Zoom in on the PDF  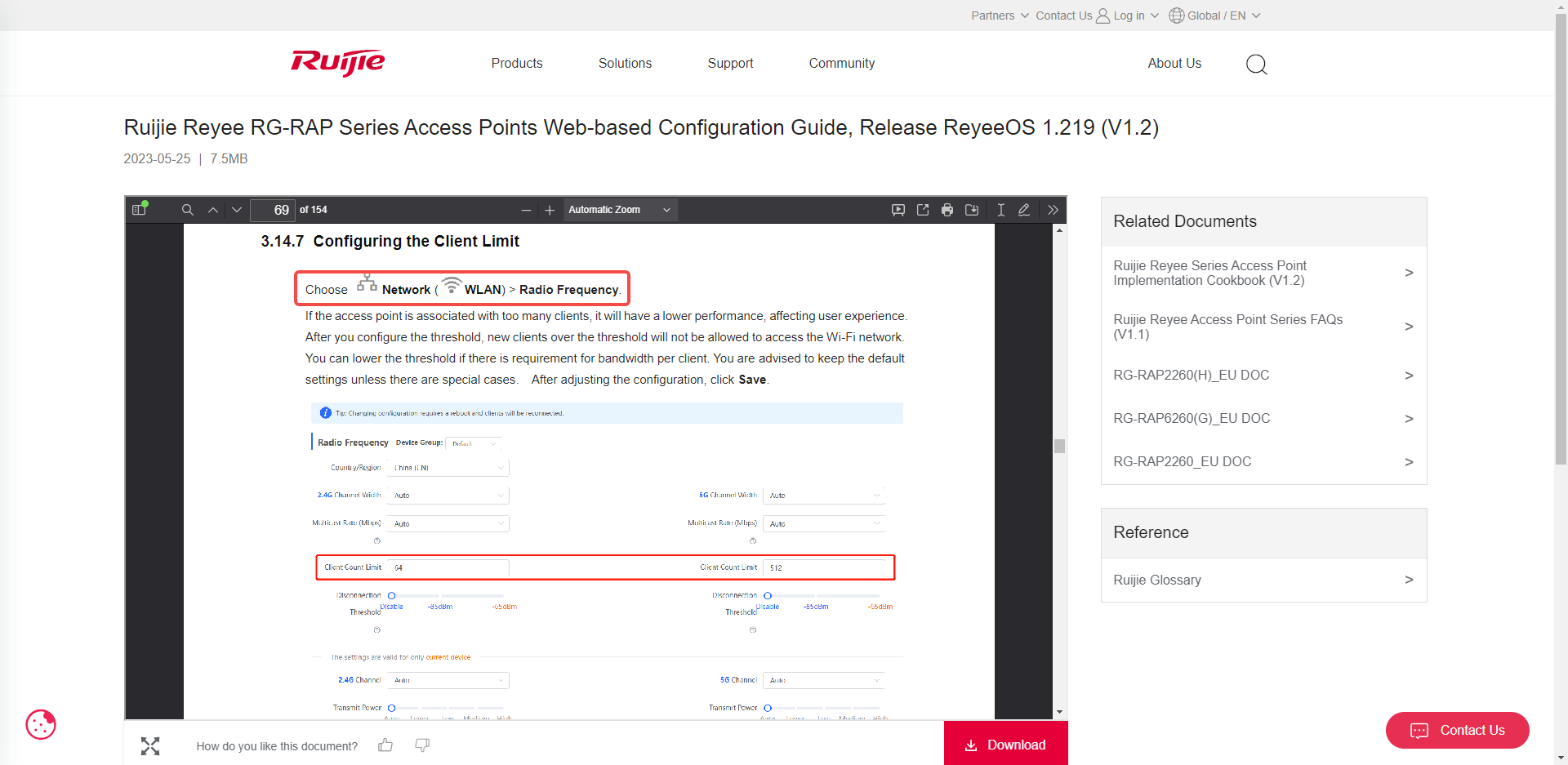pyautogui.click(x=550, y=210)
